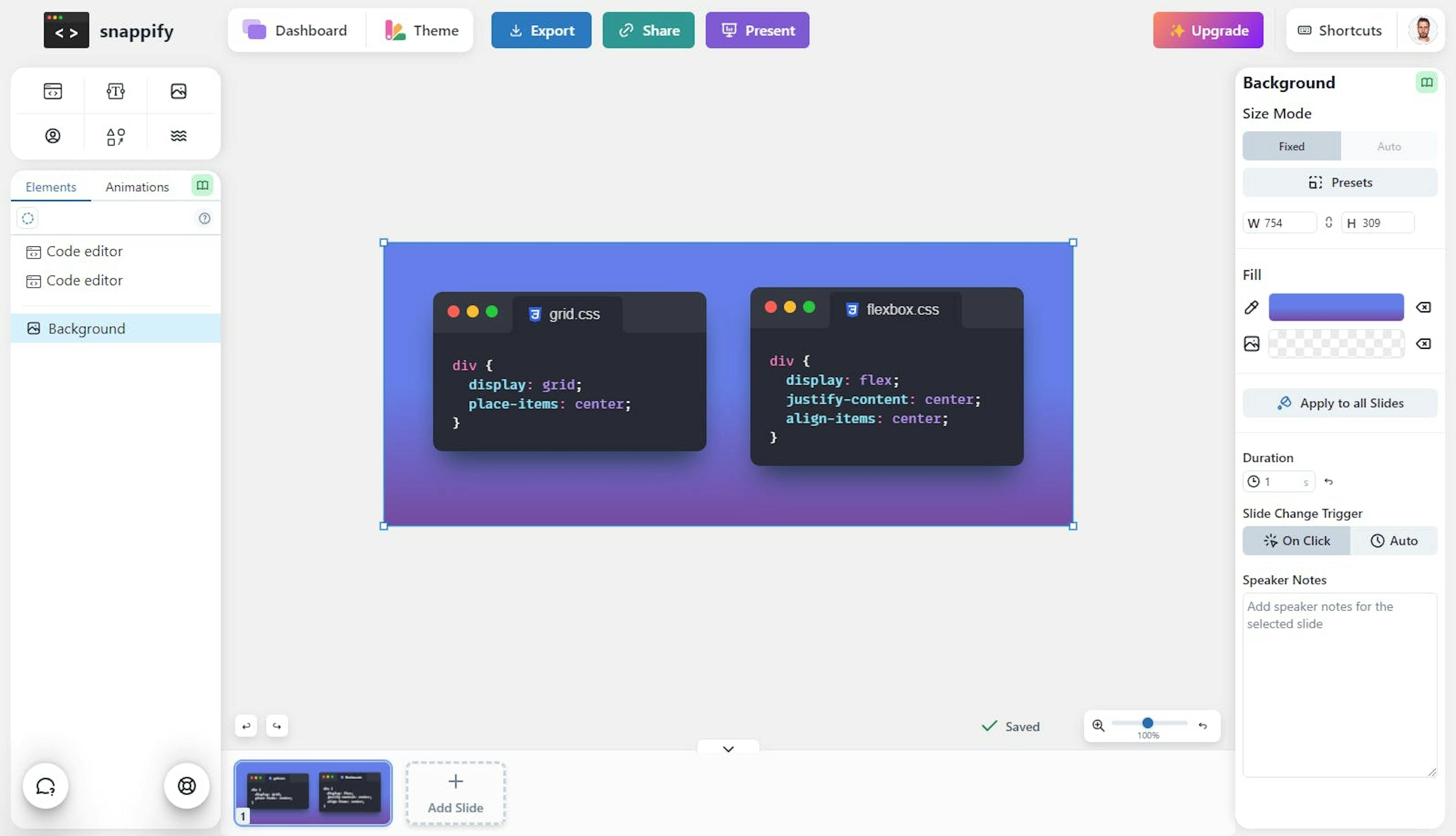
Task: Collapse the slides panel chevron
Action: 728,749
